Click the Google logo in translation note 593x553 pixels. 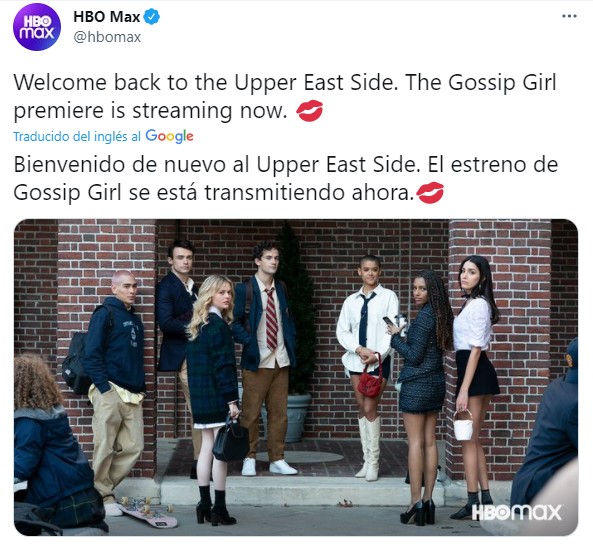[x=169, y=137]
